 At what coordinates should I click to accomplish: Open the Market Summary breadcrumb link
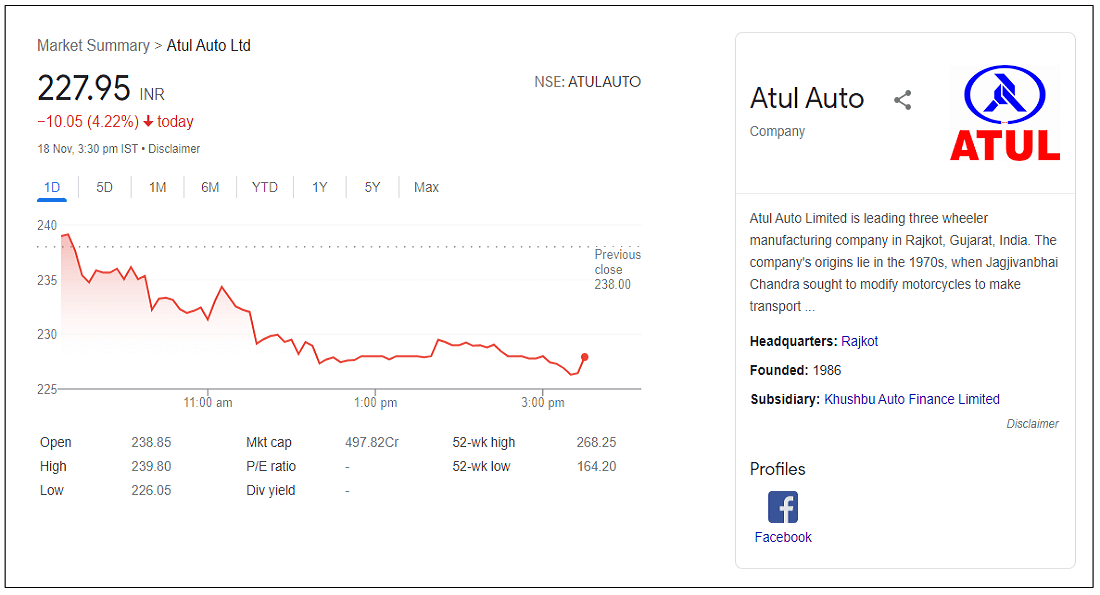point(93,46)
